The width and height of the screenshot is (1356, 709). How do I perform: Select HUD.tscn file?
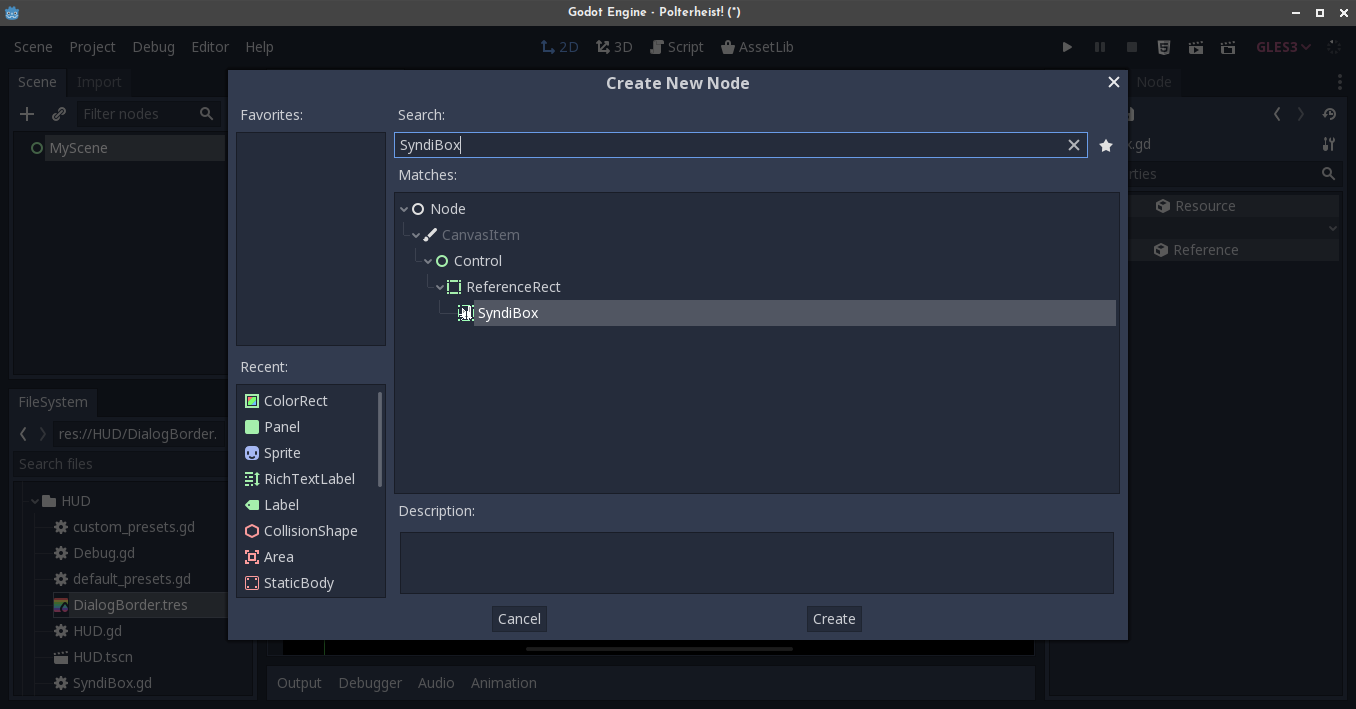click(x=102, y=657)
